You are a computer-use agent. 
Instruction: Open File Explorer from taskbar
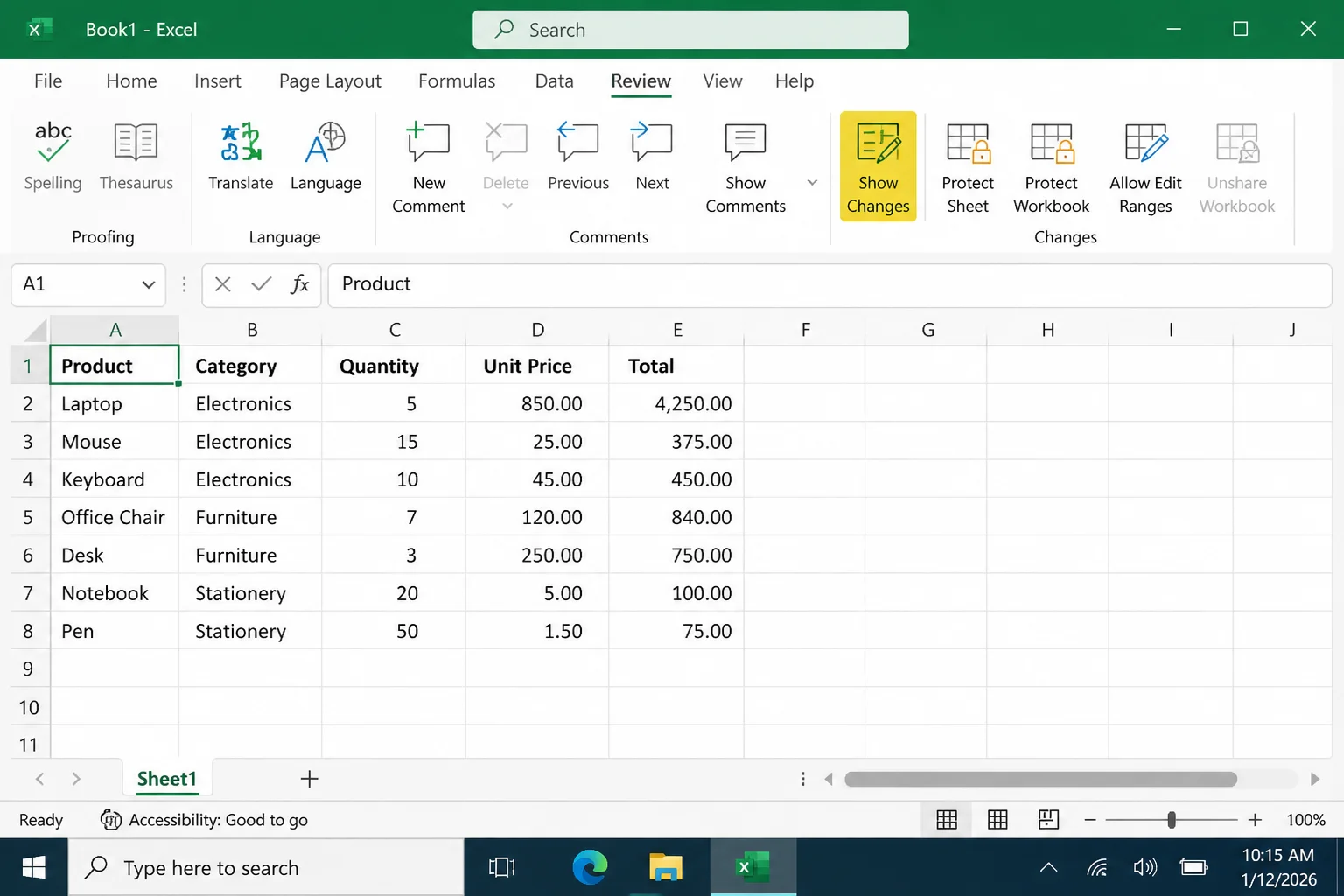click(666, 868)
